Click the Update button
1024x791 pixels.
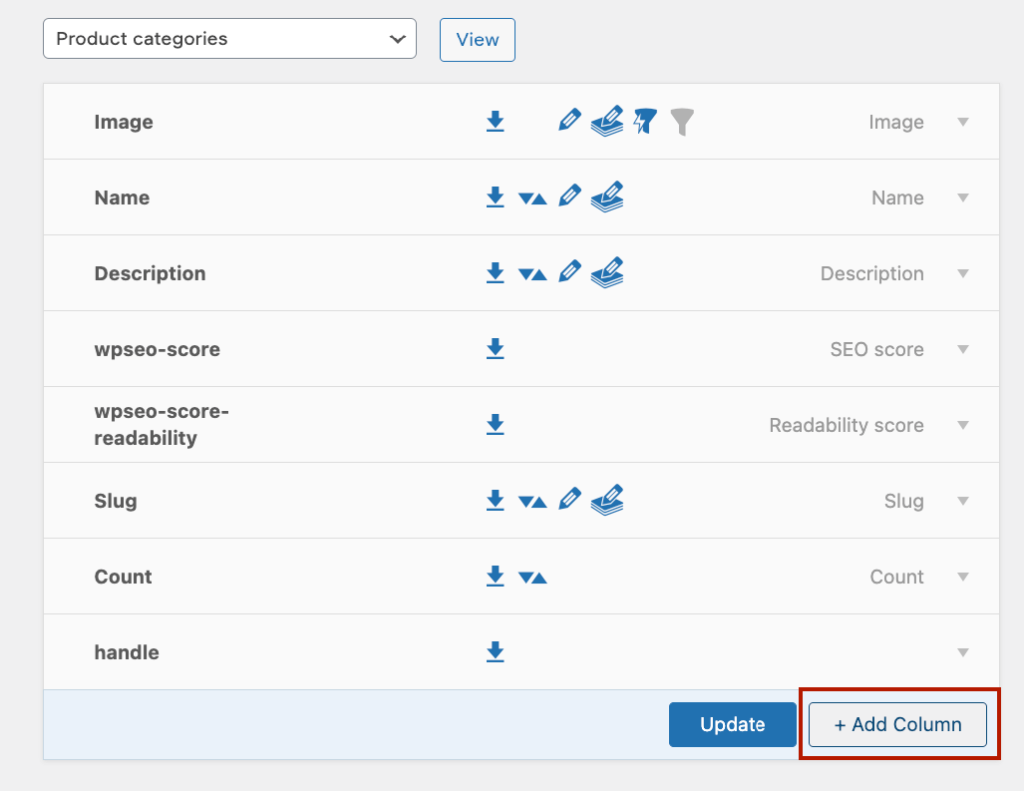click(732, 724)
